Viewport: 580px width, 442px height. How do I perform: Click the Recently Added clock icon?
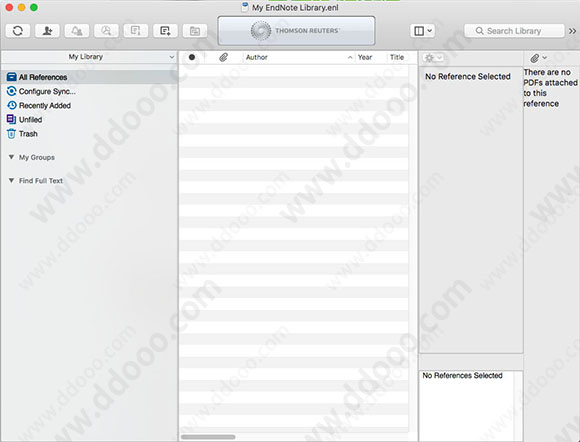tap(12, 105)
